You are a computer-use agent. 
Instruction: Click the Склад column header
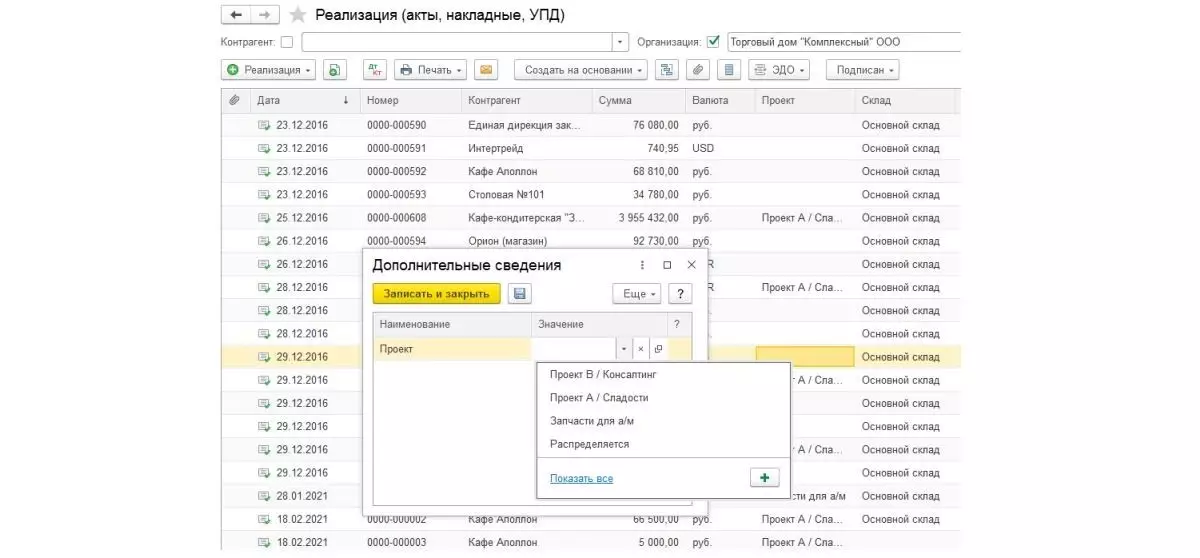(x=905, y=100)
